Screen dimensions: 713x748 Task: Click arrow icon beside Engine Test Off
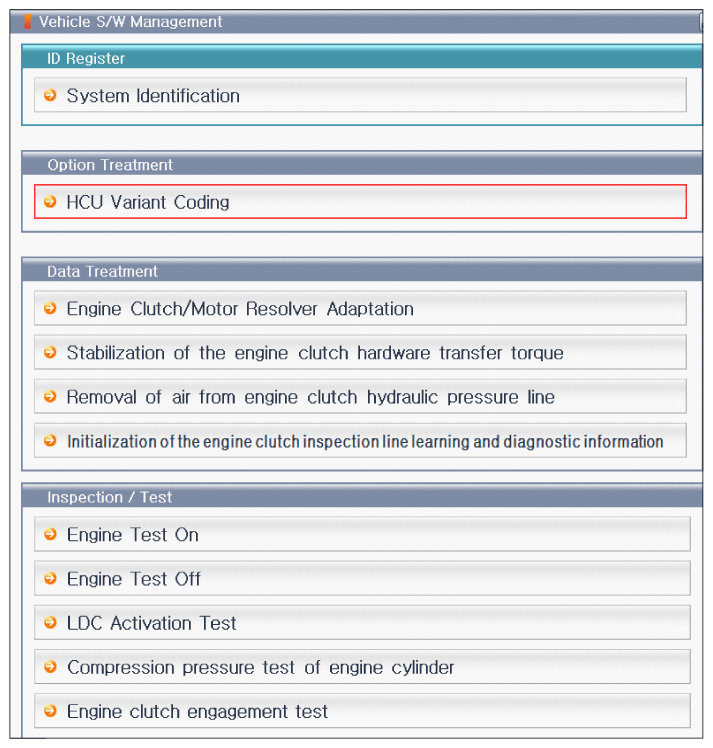click(50, 579)
